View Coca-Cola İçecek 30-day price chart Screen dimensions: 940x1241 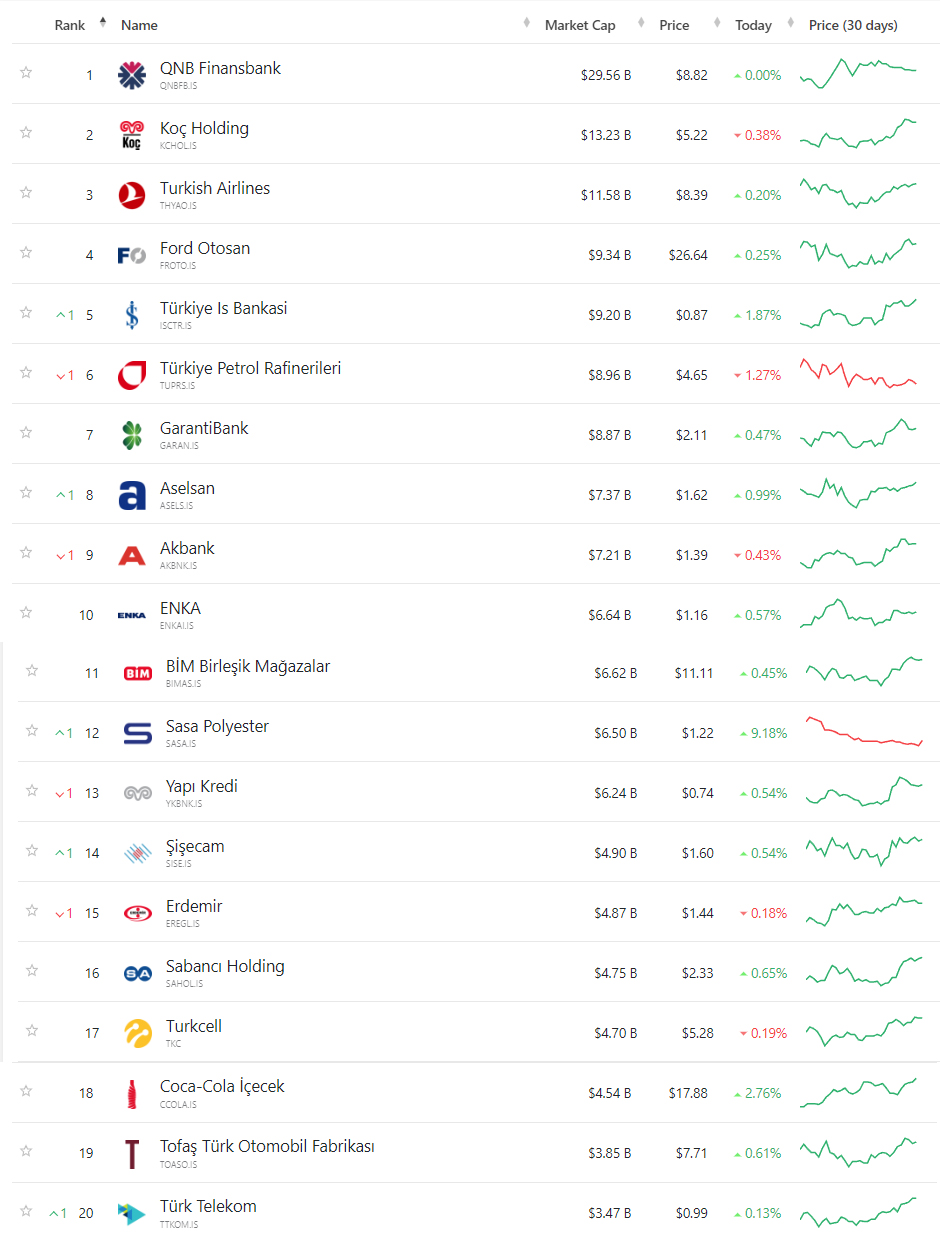click(858, 1092)
